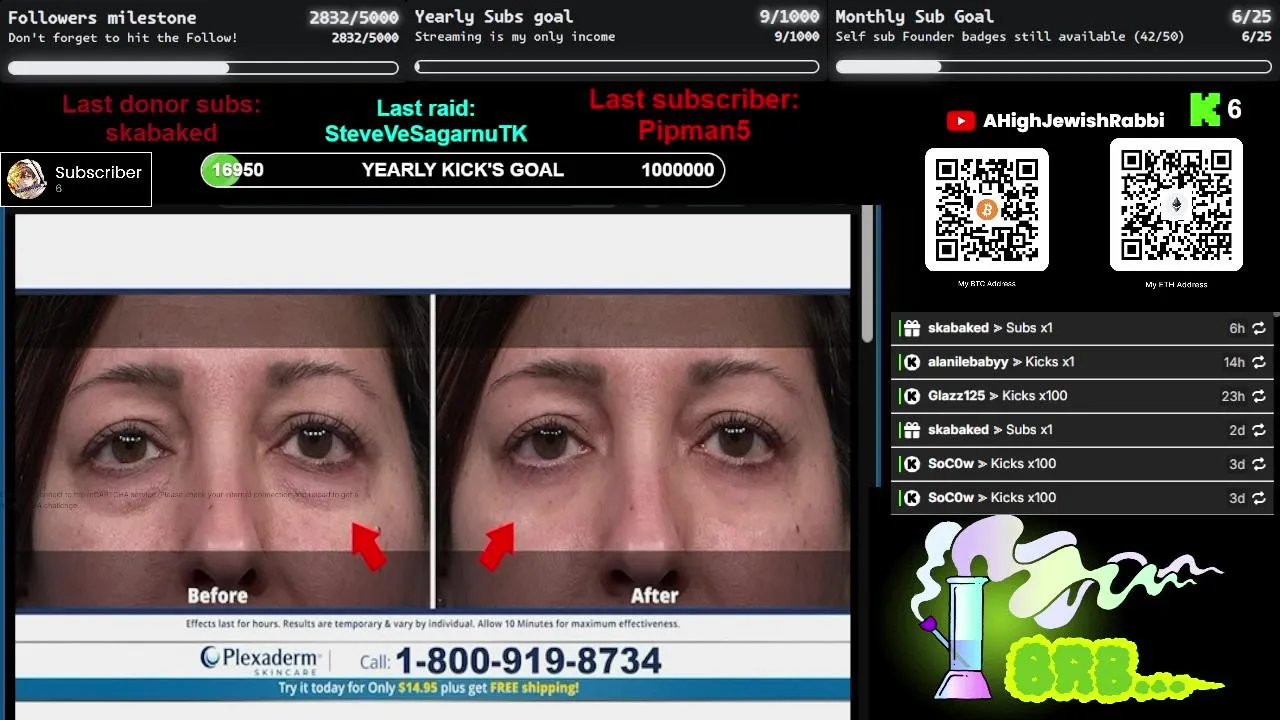Click 'Try it today for Only $14.95' banner
1280x720 pixels.
(428, 688)
